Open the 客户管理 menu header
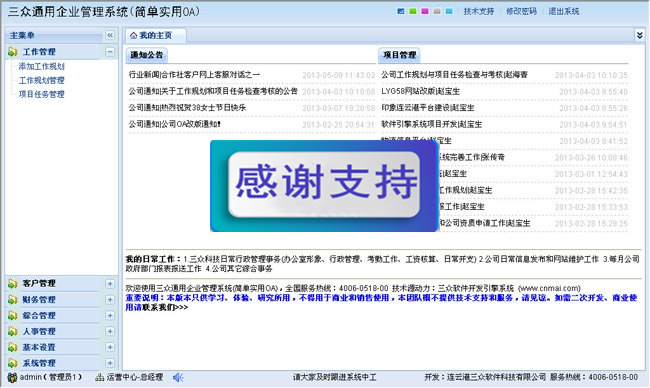650x388 pixels. pos(61,284)
